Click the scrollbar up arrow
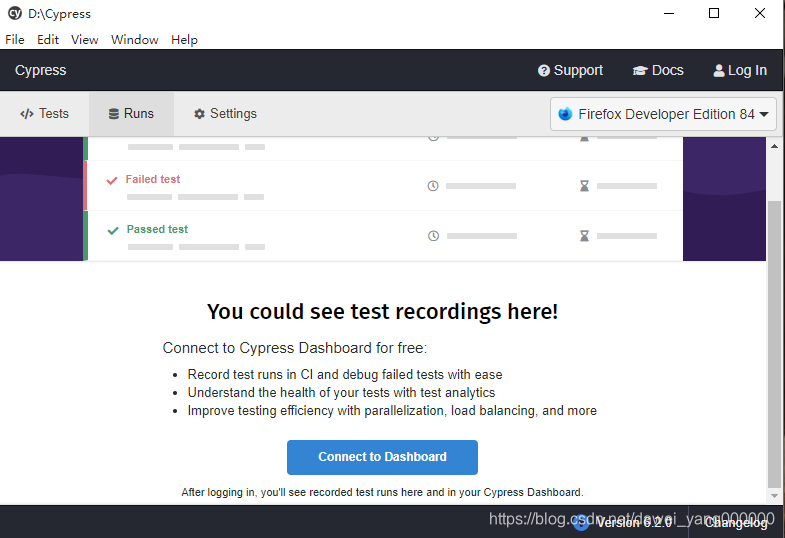The width and height of the screenshot is (785, 538). point(774,146)
